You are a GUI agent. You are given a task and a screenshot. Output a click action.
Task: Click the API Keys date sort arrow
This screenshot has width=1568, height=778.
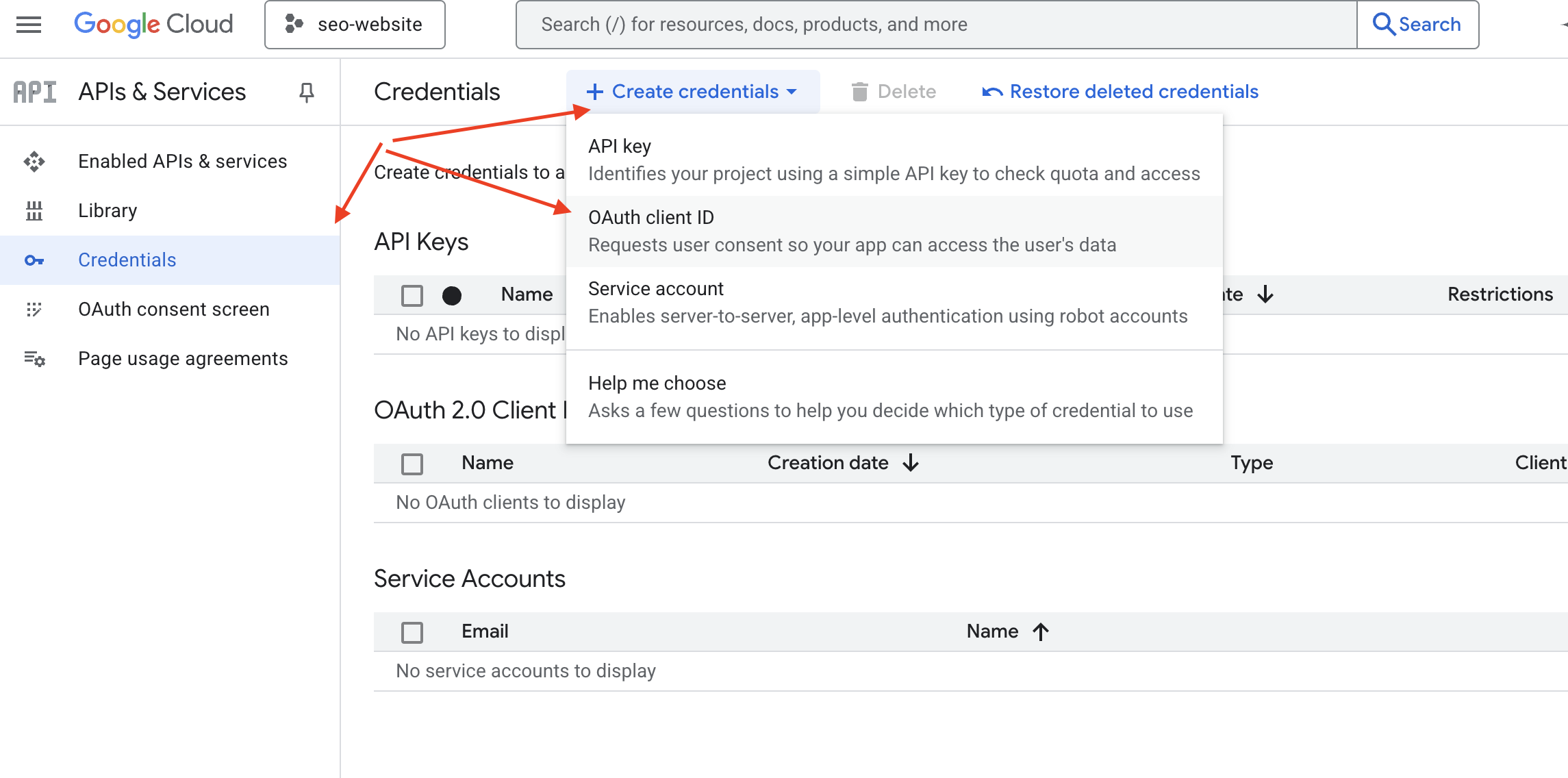point(1265,294)
